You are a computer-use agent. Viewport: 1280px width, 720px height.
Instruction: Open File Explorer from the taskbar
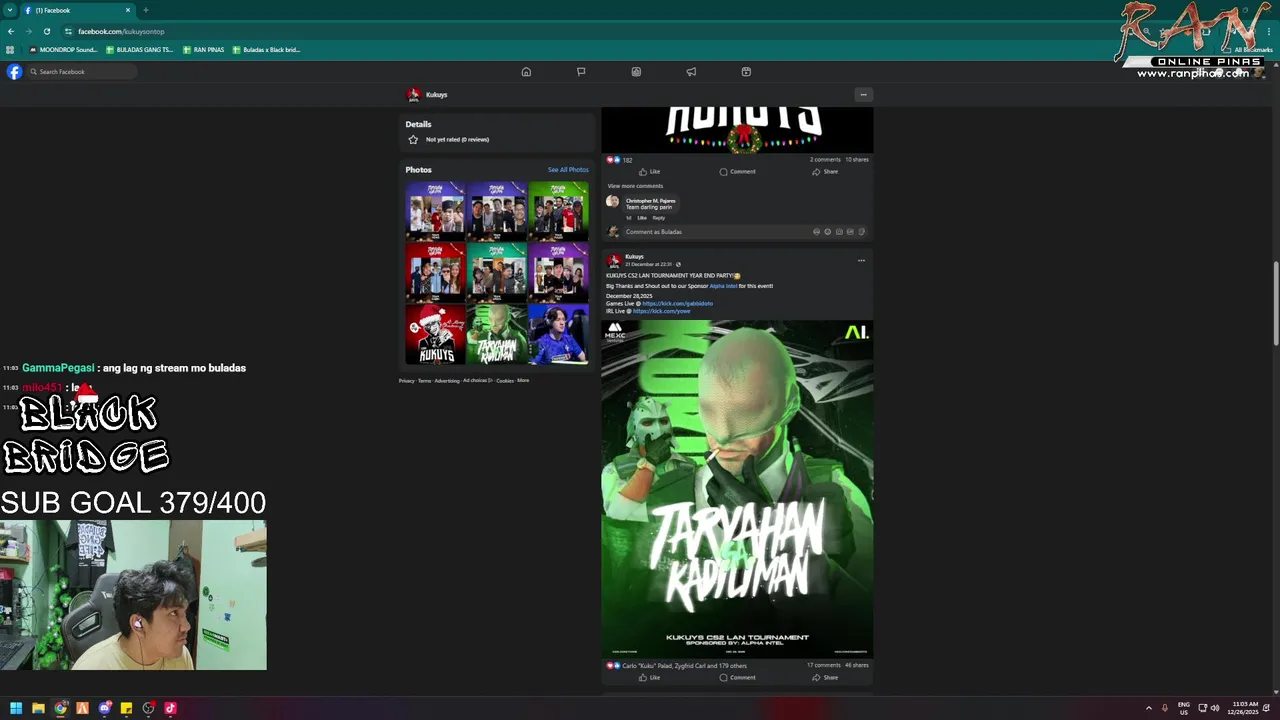[x=38, y=708]
